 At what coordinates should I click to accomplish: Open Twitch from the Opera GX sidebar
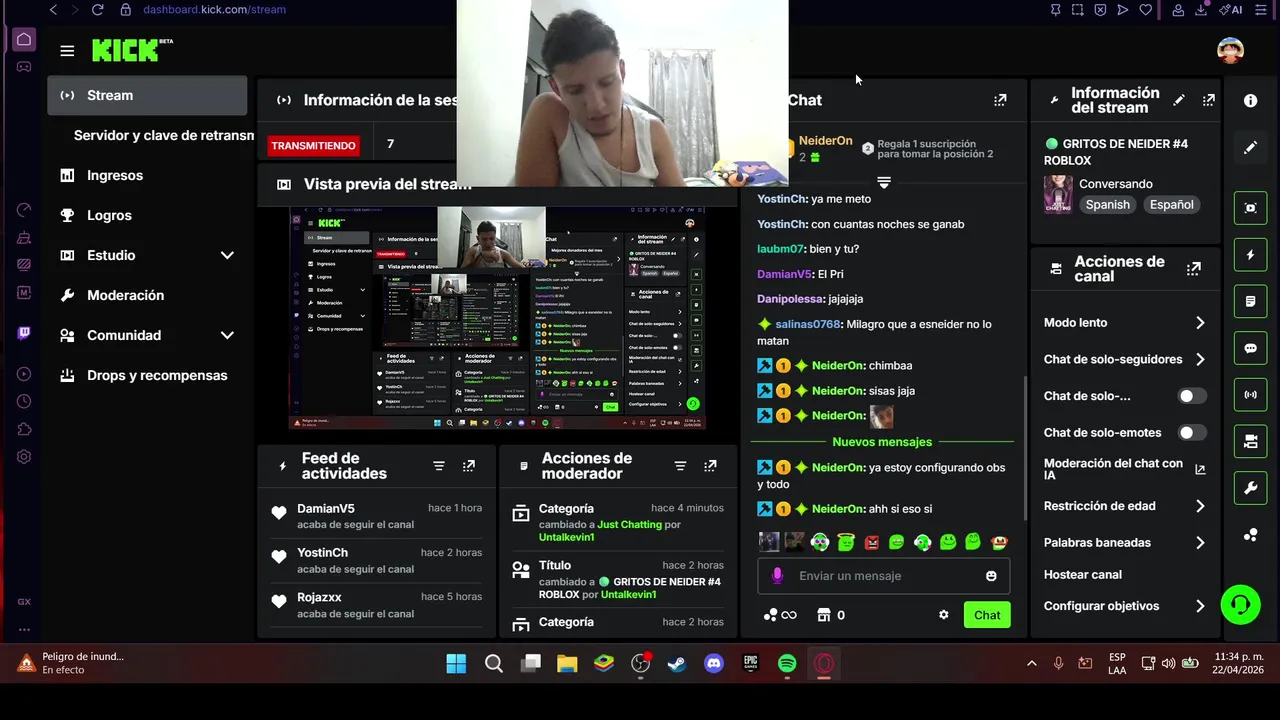point(24,333)
